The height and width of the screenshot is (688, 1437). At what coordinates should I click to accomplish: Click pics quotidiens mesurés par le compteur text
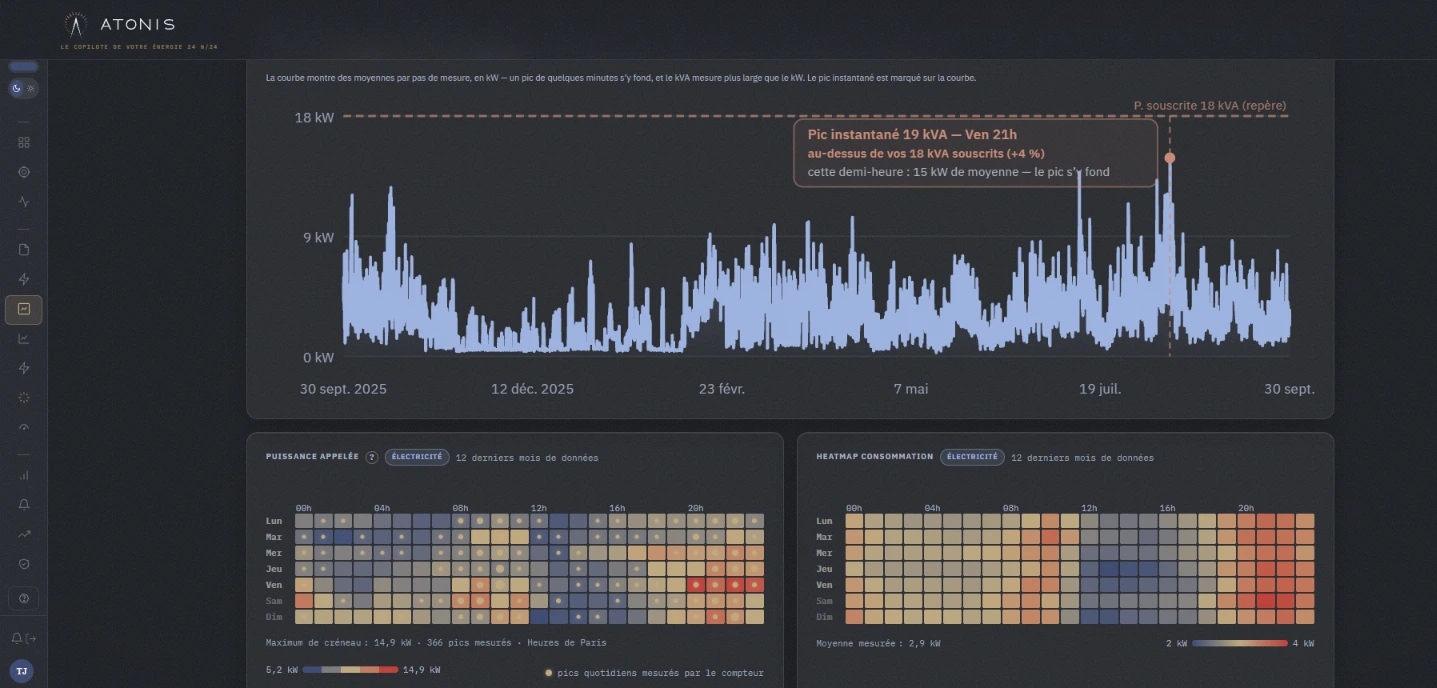(x=660, y=673)
